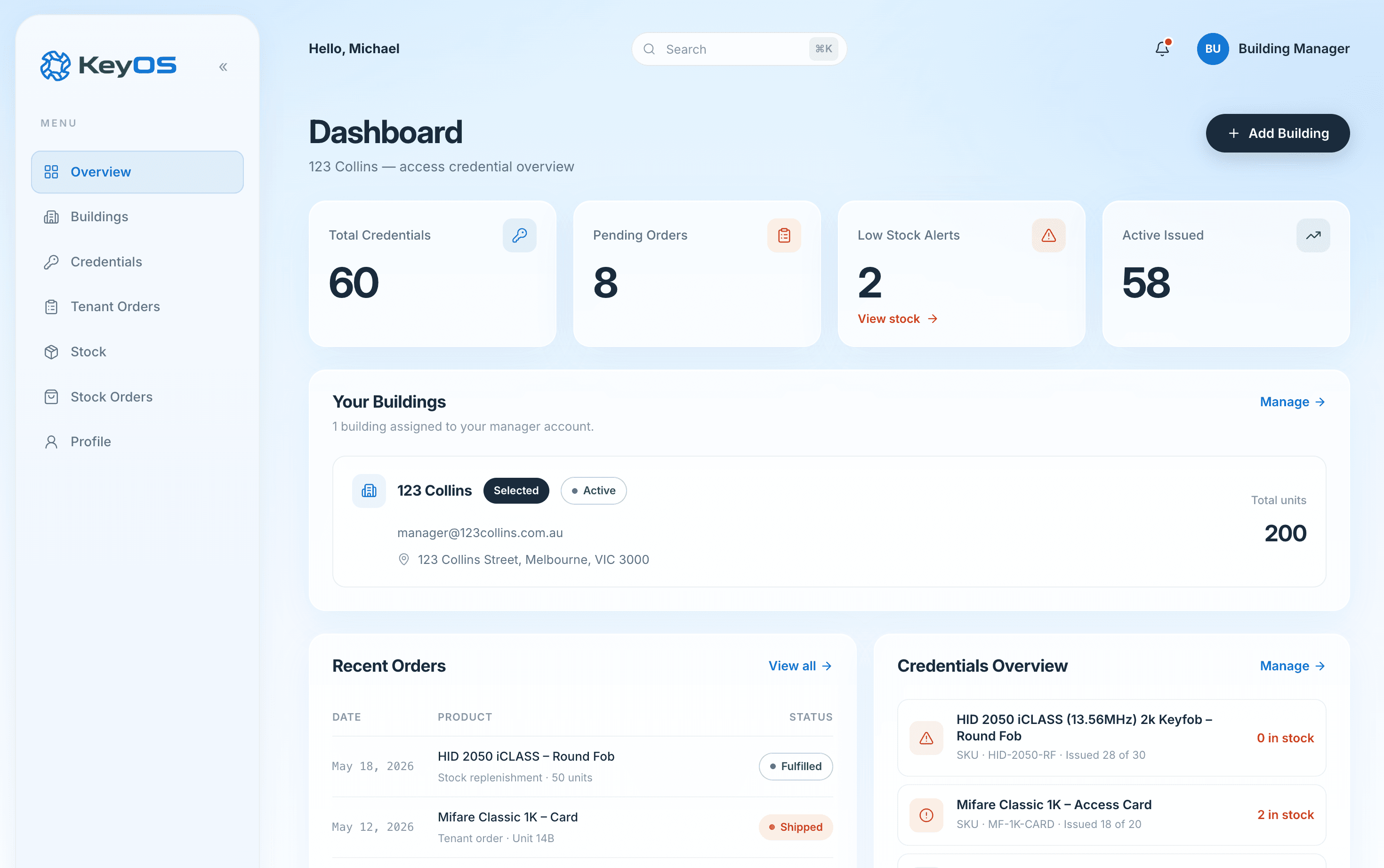The image size is (1384, 868).
Task: Click the Fulfilled status badge
Action: coord(796,766)
